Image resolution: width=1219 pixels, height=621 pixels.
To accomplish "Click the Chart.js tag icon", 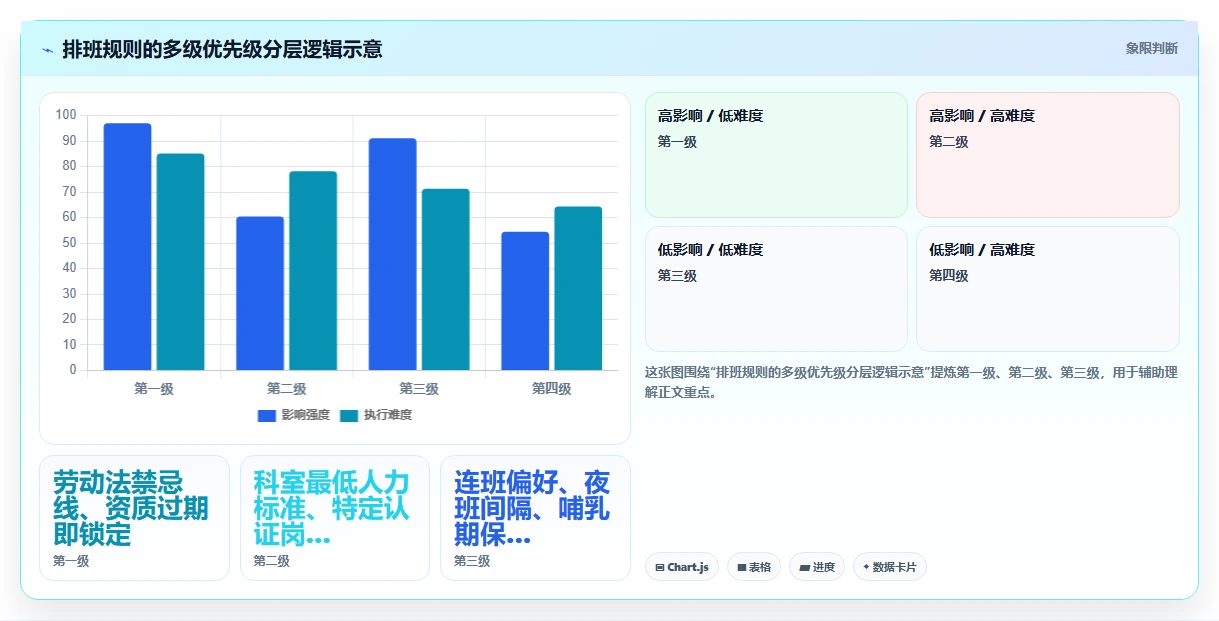I will 660,567.
